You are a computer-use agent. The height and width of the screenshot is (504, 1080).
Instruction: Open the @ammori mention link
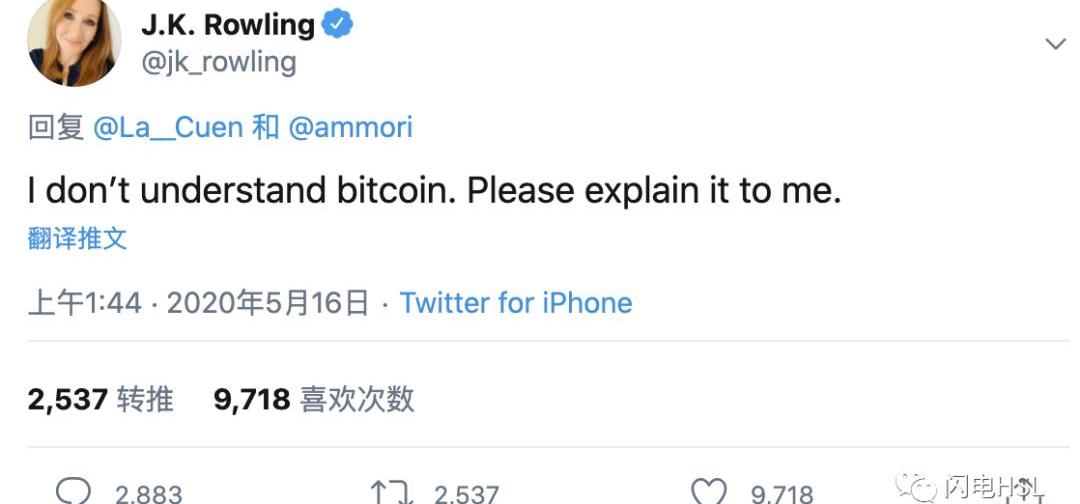coord(350,127)
